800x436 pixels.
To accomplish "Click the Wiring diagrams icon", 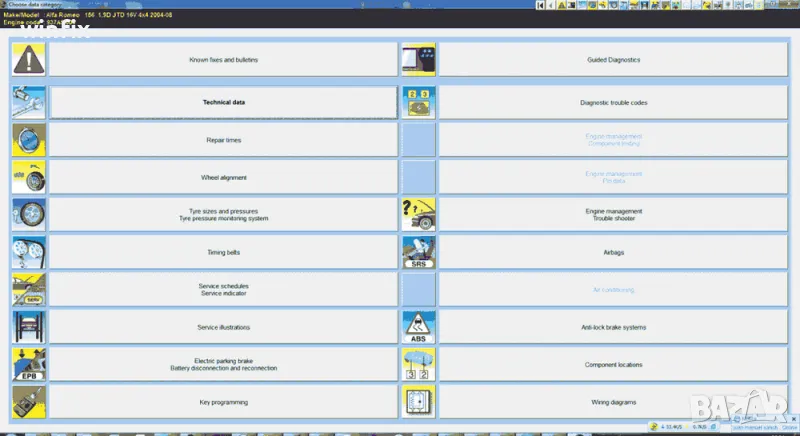I will (418, 402).
